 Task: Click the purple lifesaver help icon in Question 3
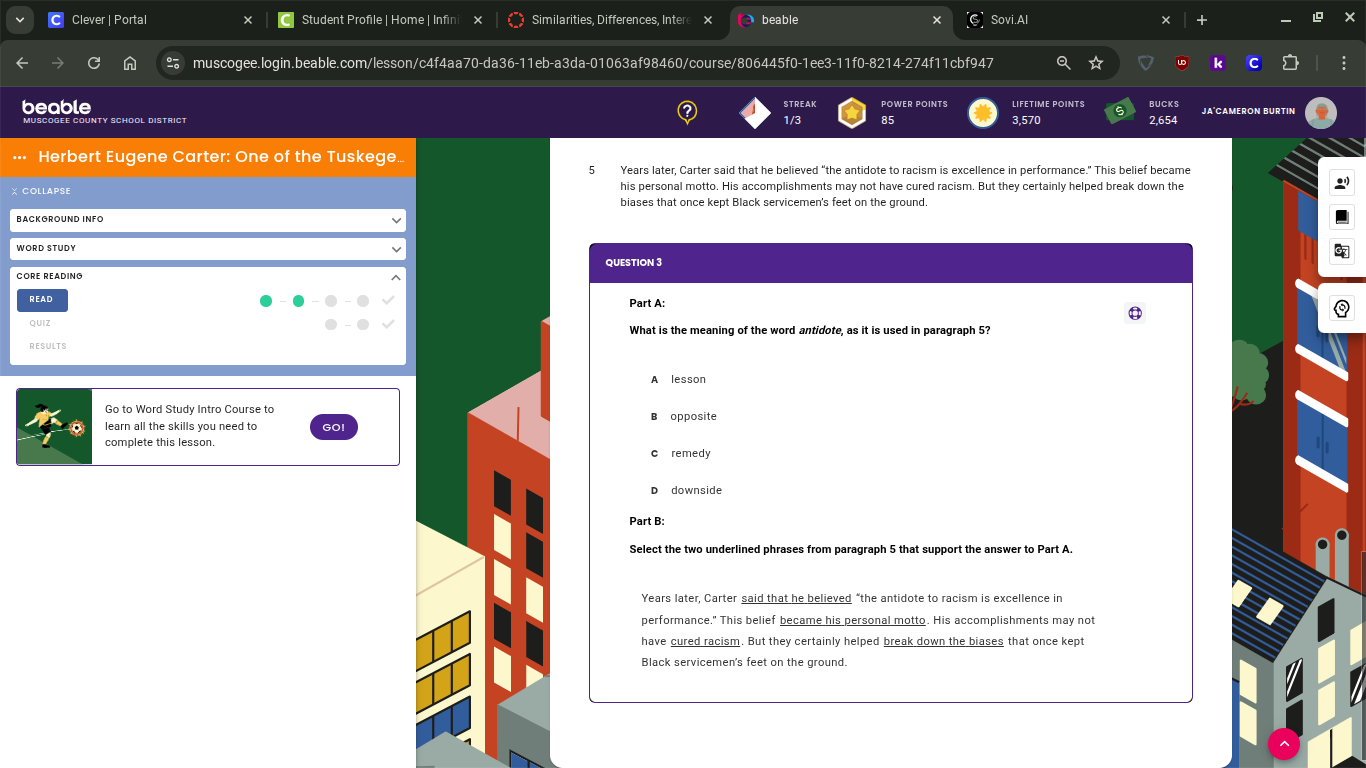pos(1134,313)
